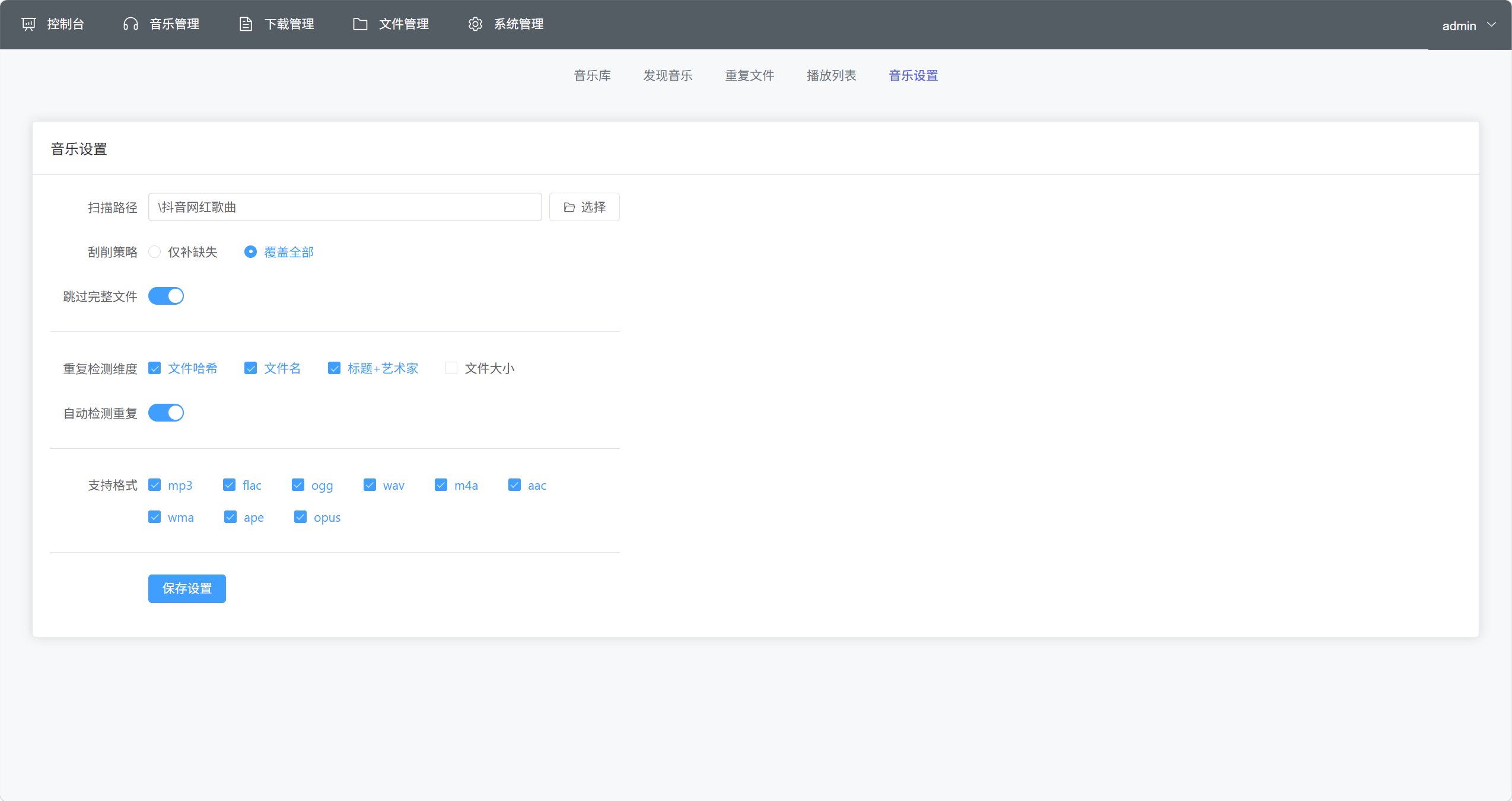This screenshot has width=1512, height=801.
Task: Click the 支持格式 label
Action: (113, 486)
